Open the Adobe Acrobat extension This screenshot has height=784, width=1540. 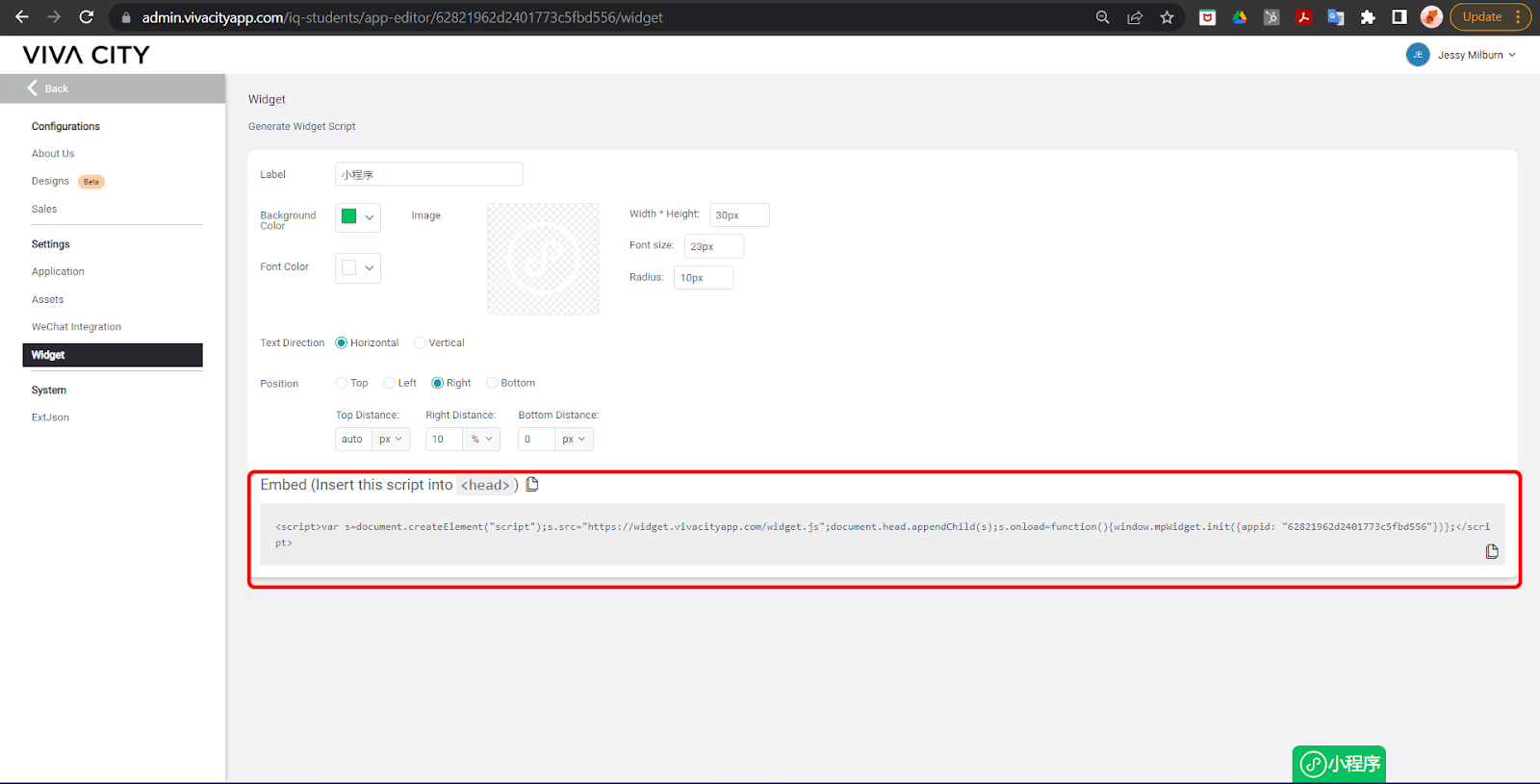click(1303, 17)
